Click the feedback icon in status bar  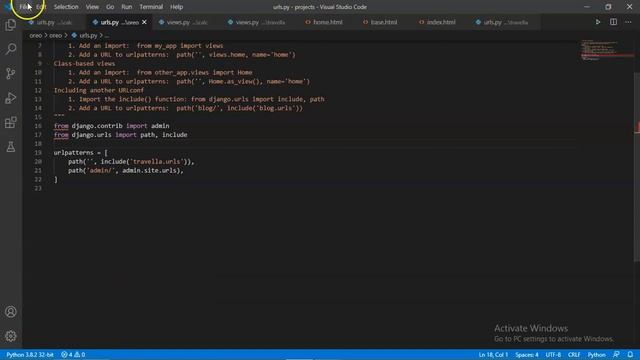coord(616,355)
